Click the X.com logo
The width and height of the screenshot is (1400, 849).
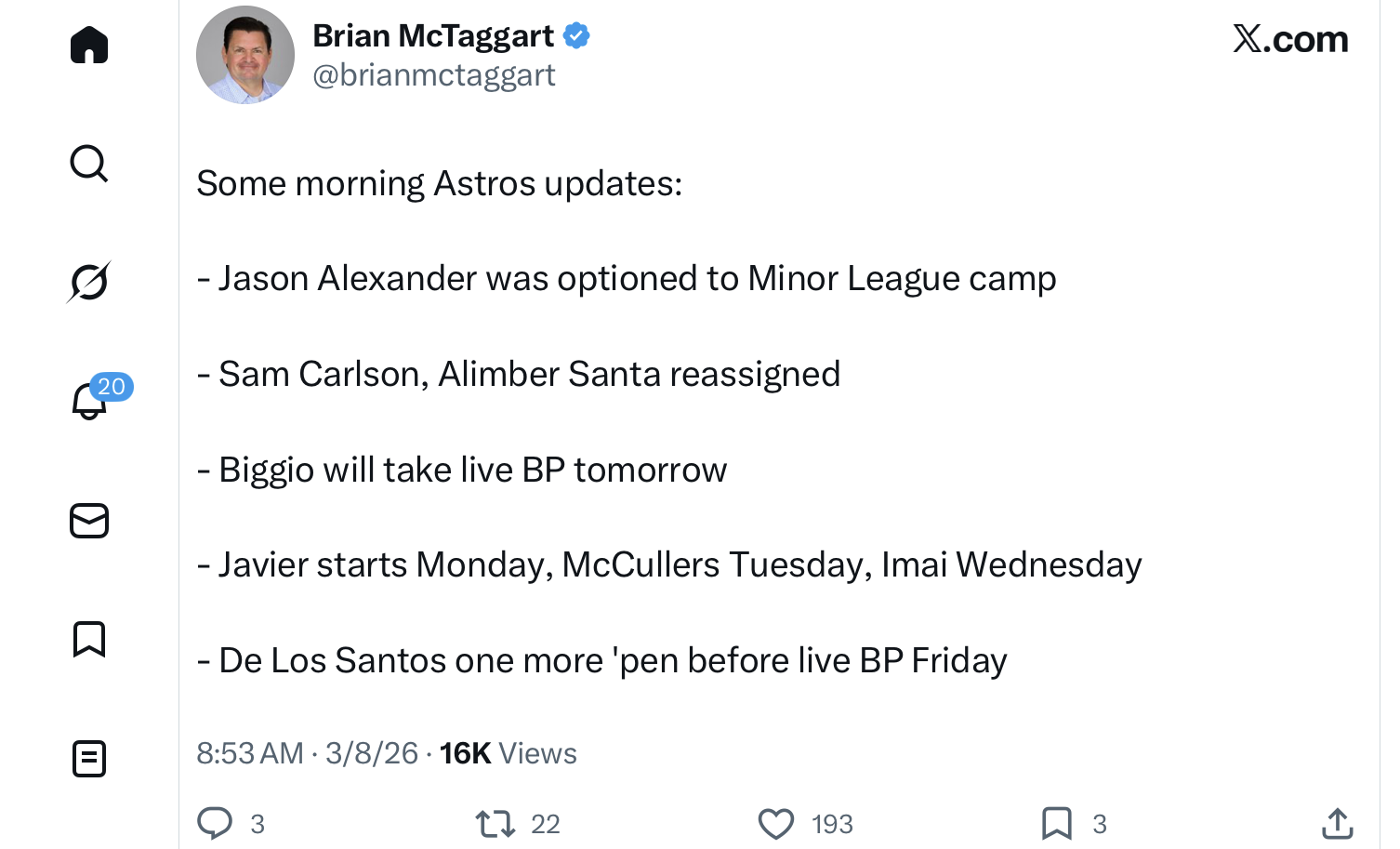click(x=1290, y=39)
